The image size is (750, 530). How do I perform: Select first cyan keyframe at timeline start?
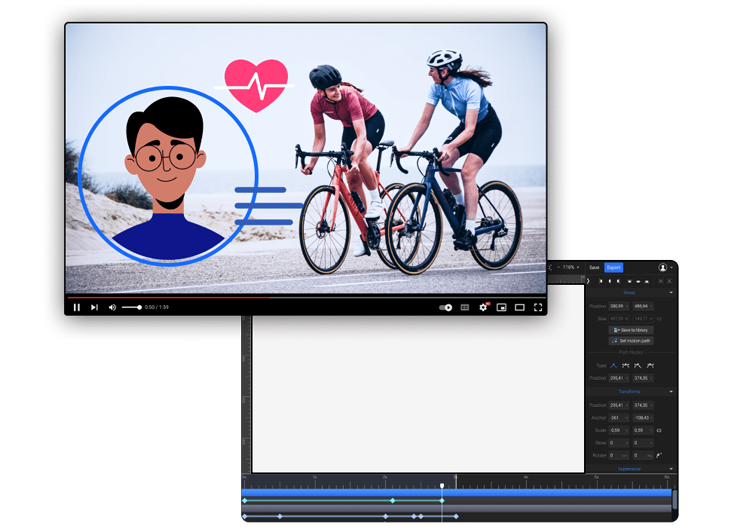click(x=245, y=500)
